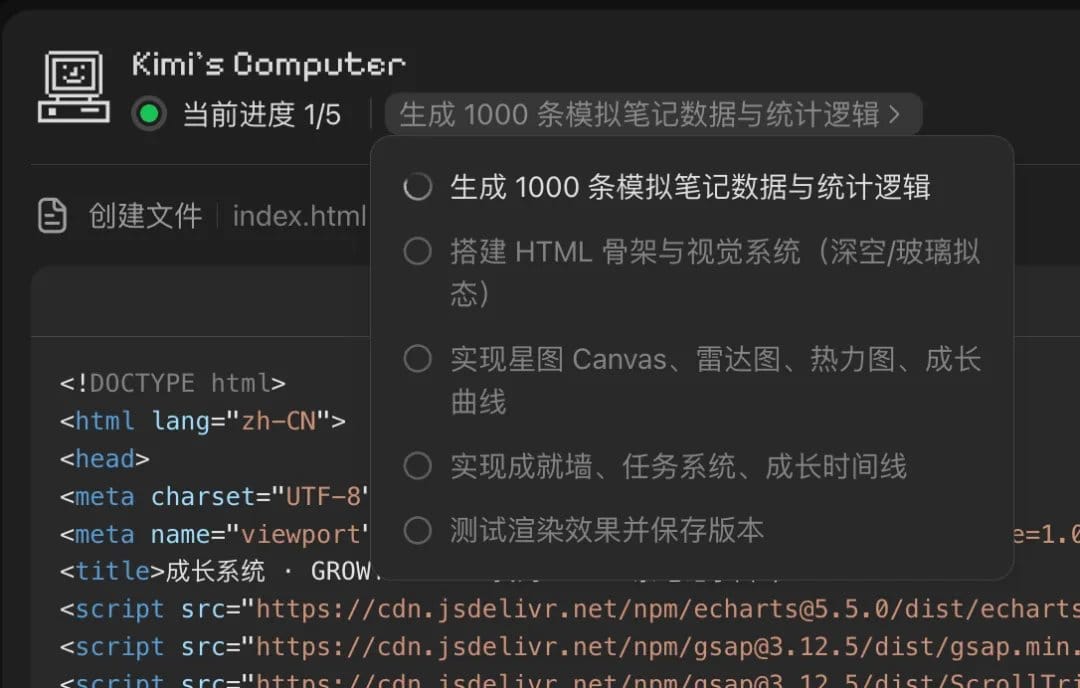Click the gsap.min script src line
The height and width of the screenshot is (688, 1080).
[x=570, y=647]
